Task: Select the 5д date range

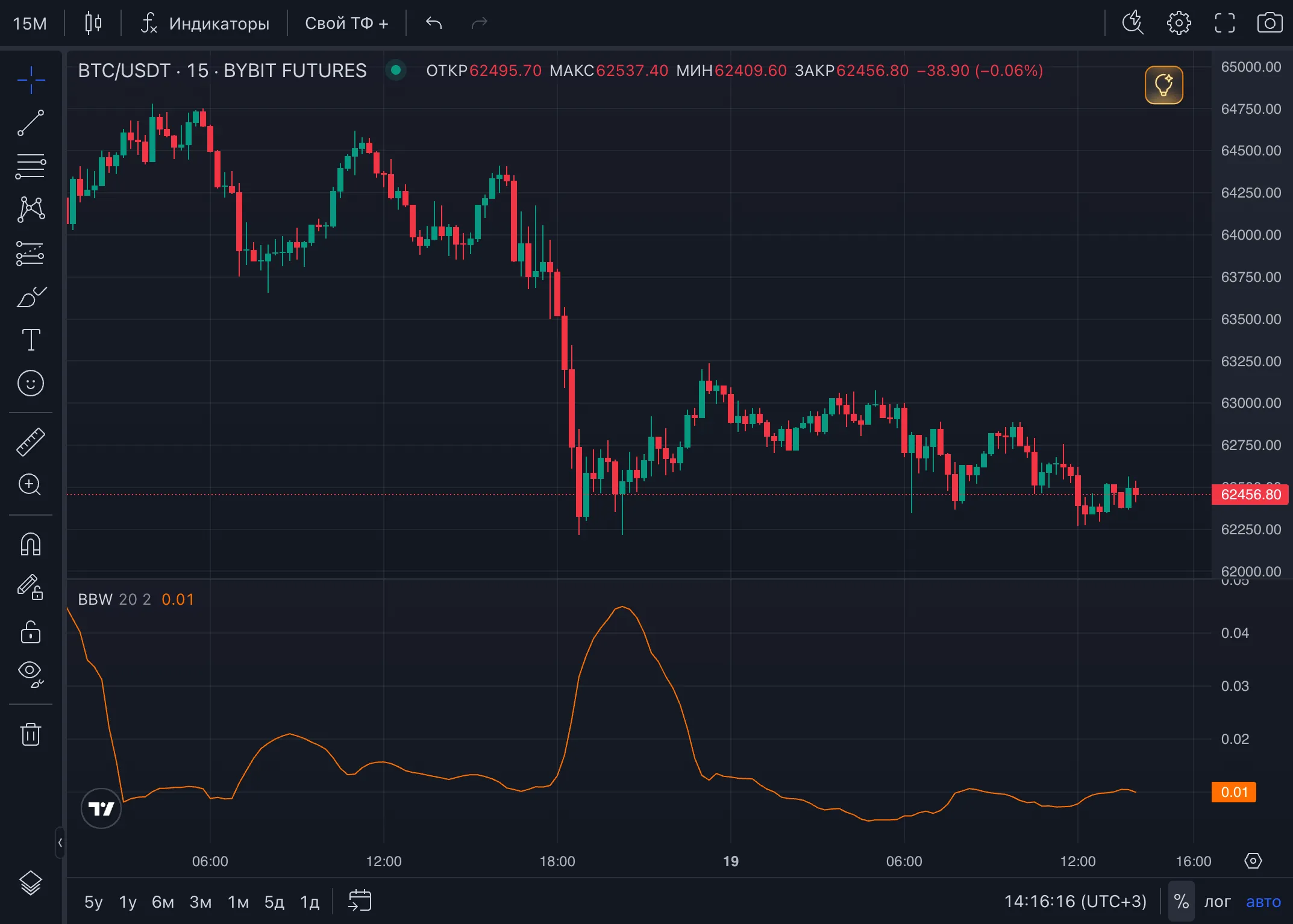Action: tap(274, 902)
